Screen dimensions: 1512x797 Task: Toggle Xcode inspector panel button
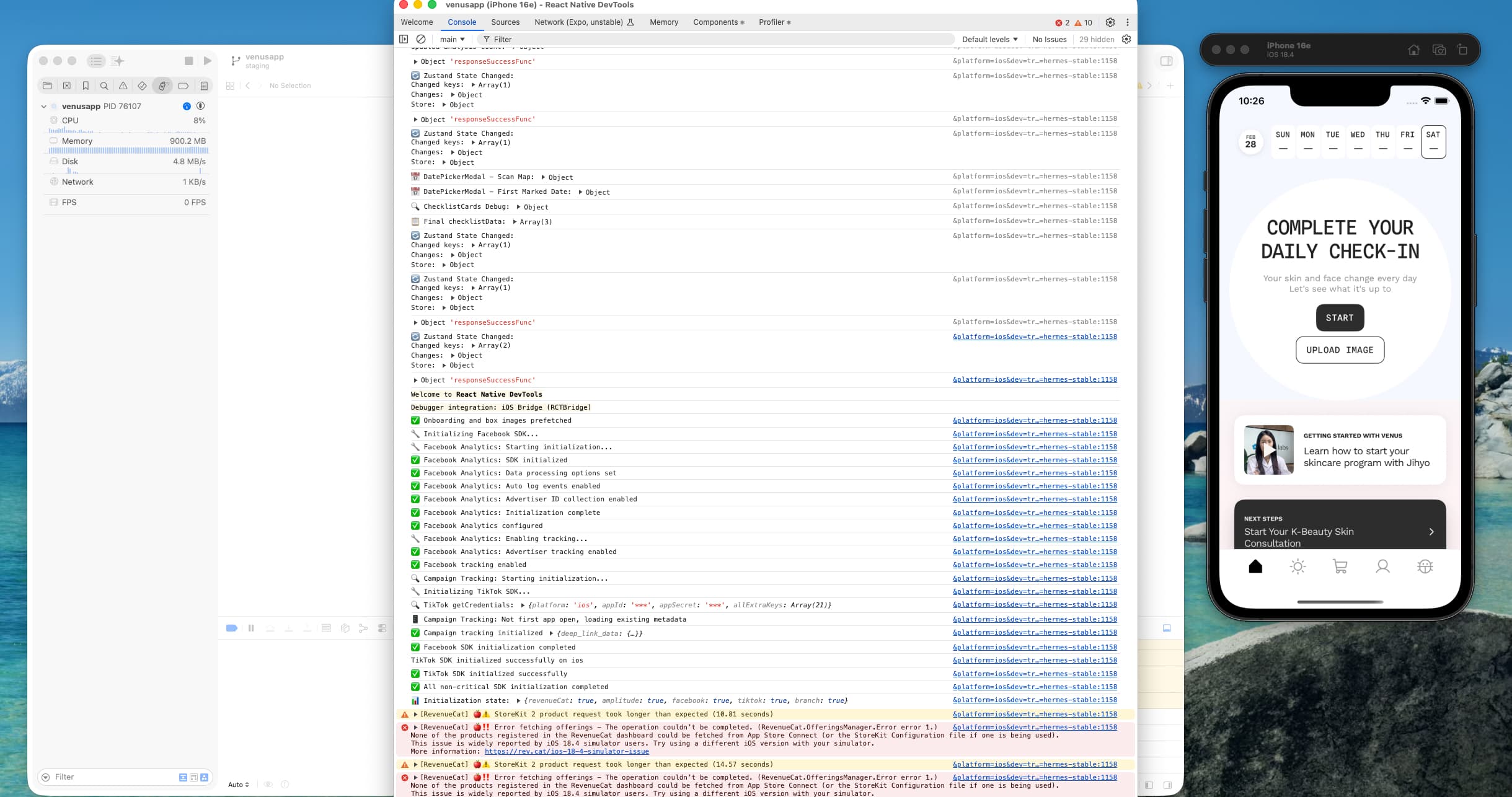(x=1166, y=61)
